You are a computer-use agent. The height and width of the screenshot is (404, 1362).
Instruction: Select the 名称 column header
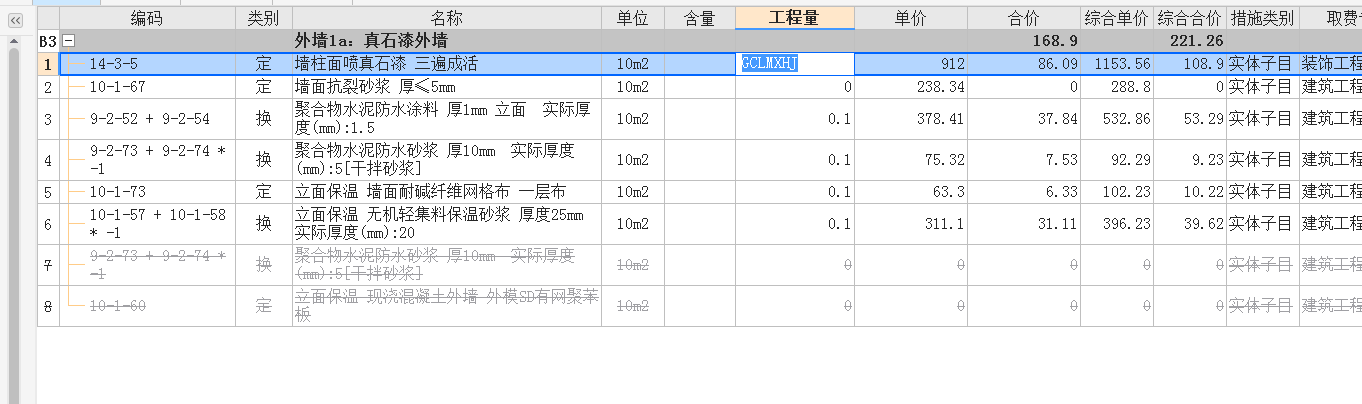tap(447, 18)
